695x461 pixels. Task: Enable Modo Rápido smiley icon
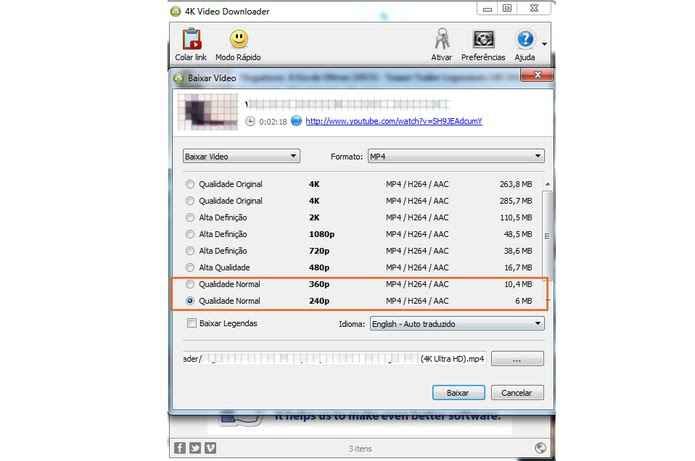click(x=239, y=39)
